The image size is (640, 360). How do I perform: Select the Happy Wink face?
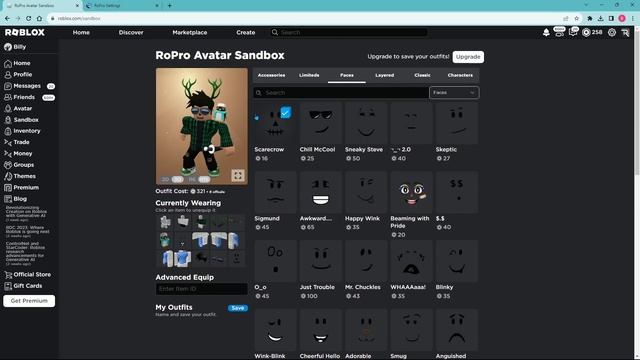366,192
